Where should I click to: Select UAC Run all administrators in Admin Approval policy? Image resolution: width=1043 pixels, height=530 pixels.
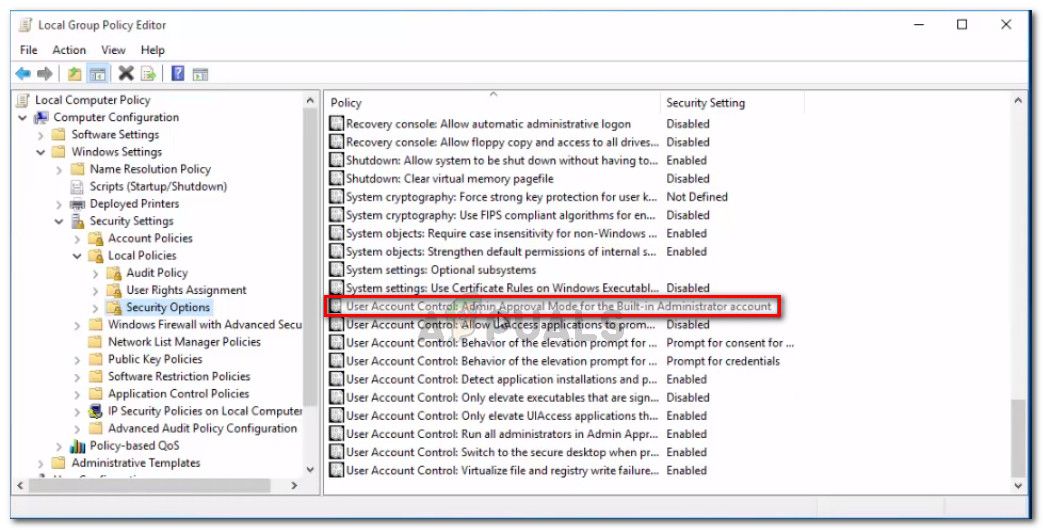(502, 434)
